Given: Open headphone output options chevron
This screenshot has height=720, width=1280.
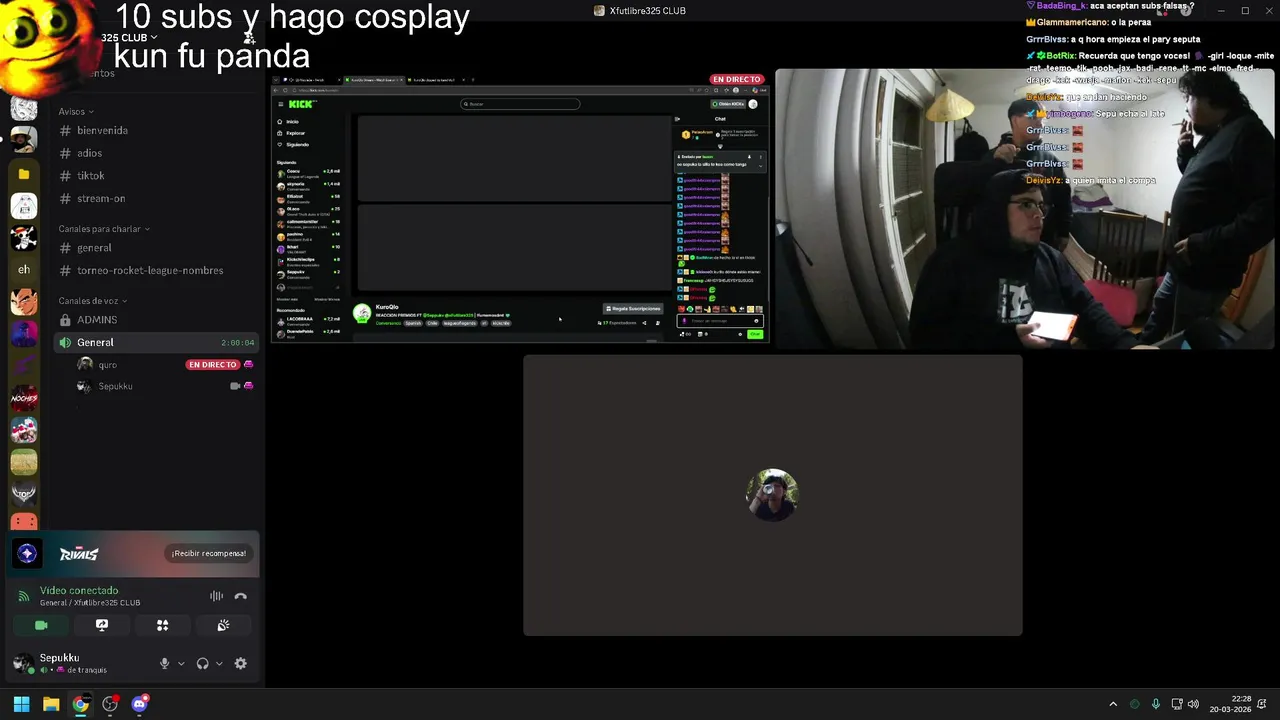Looking at the screenshot, I should click(x=219, y=663).
